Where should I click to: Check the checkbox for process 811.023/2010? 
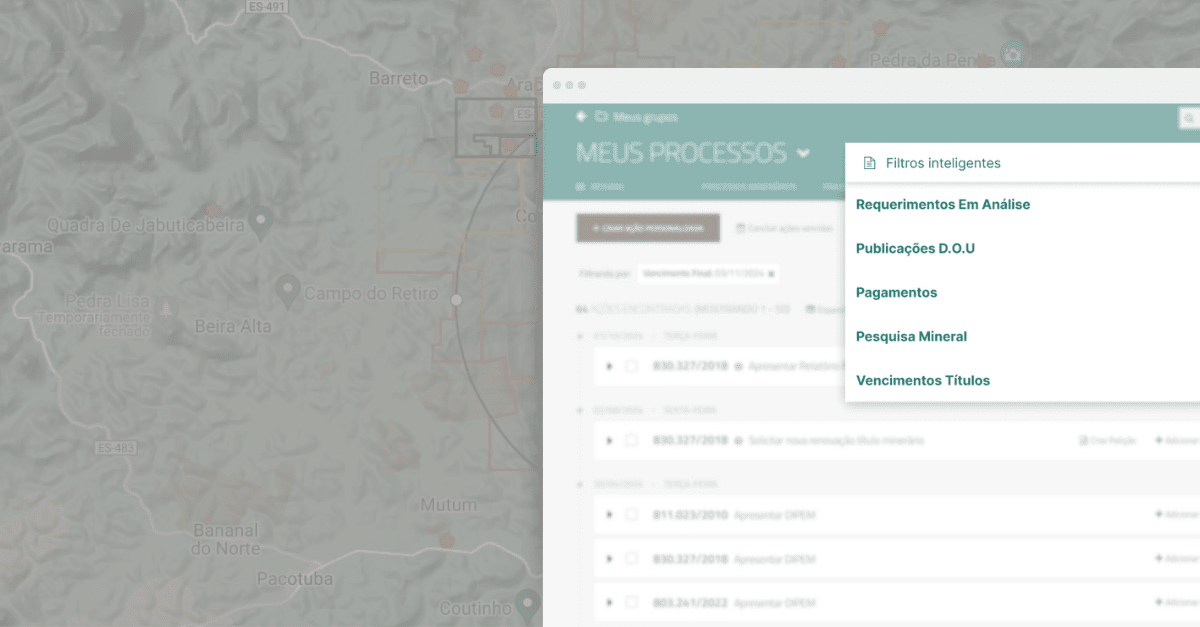click(631, 515)
